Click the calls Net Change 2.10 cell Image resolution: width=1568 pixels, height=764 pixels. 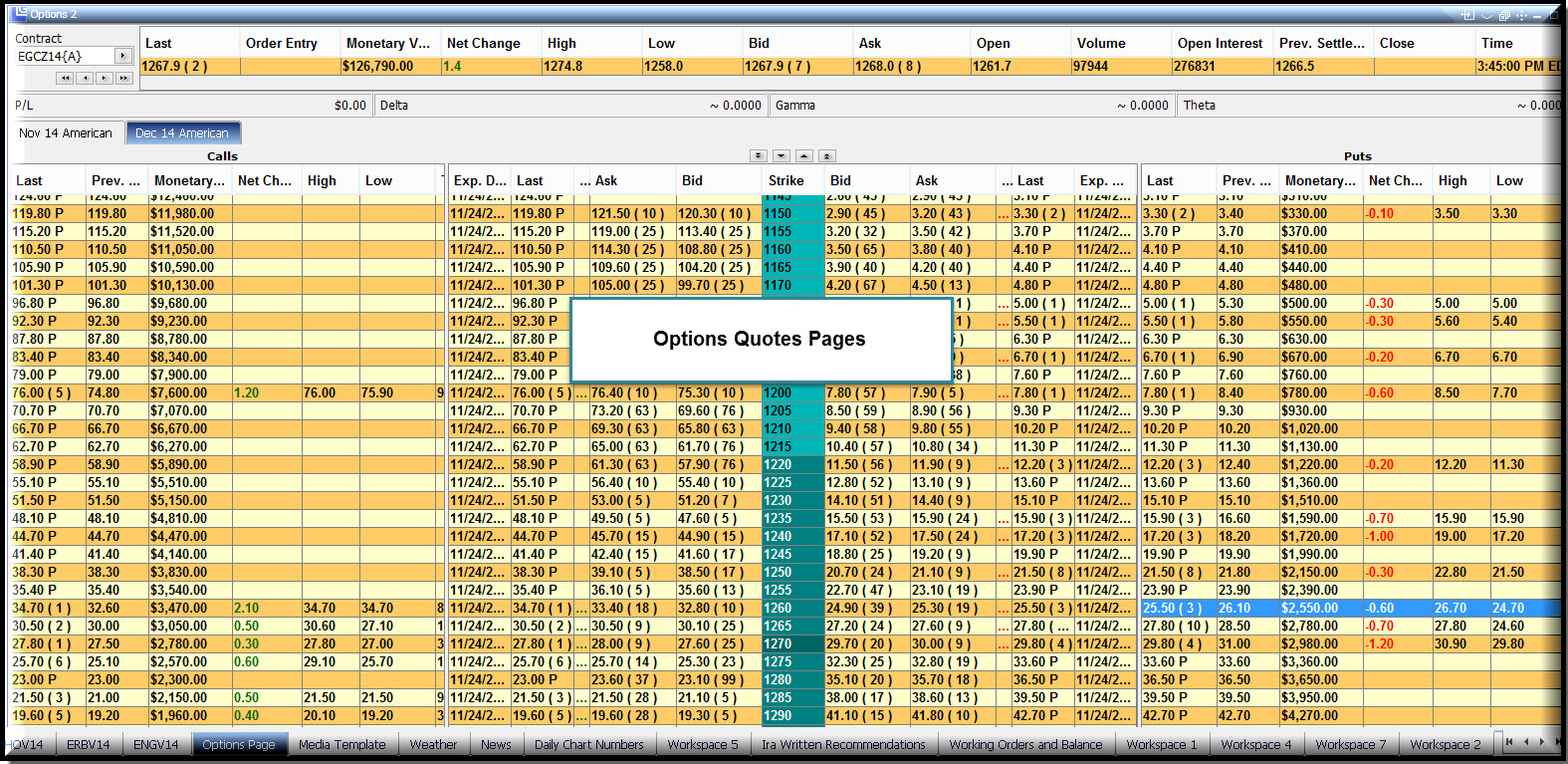(266, 608)
